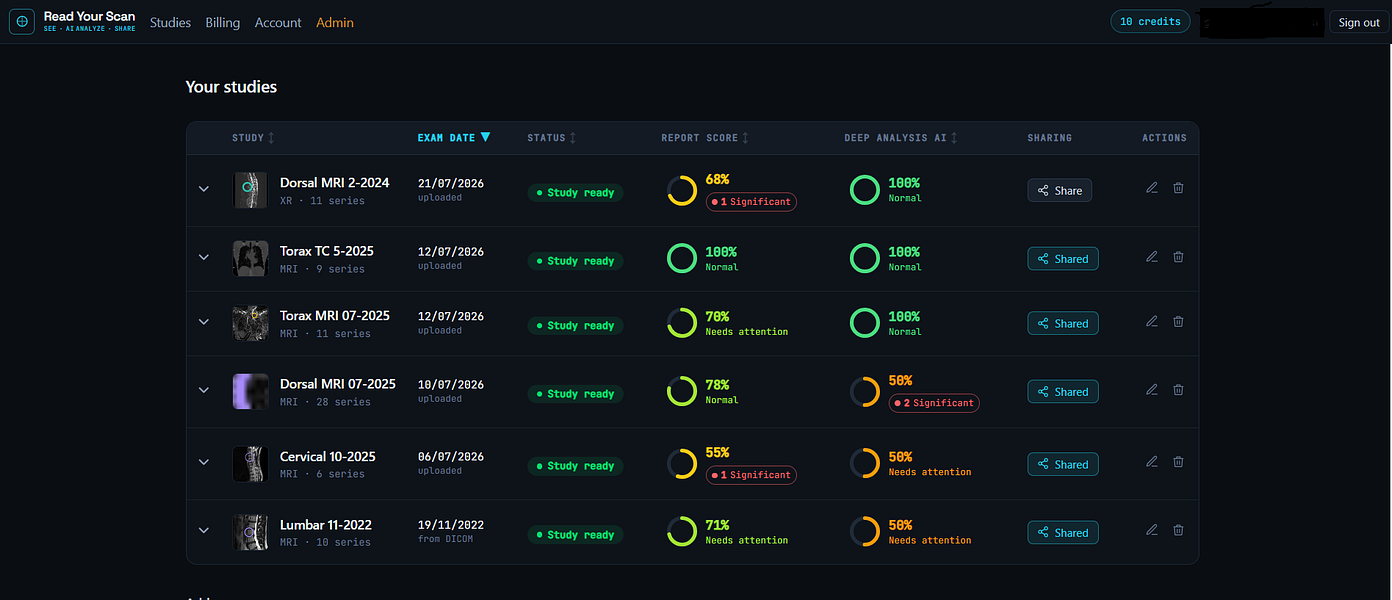Delete the Torax TC 5-2025 study
Image resolution: width=1392 pixels, height=600 pixels.
click(1178, 257)
